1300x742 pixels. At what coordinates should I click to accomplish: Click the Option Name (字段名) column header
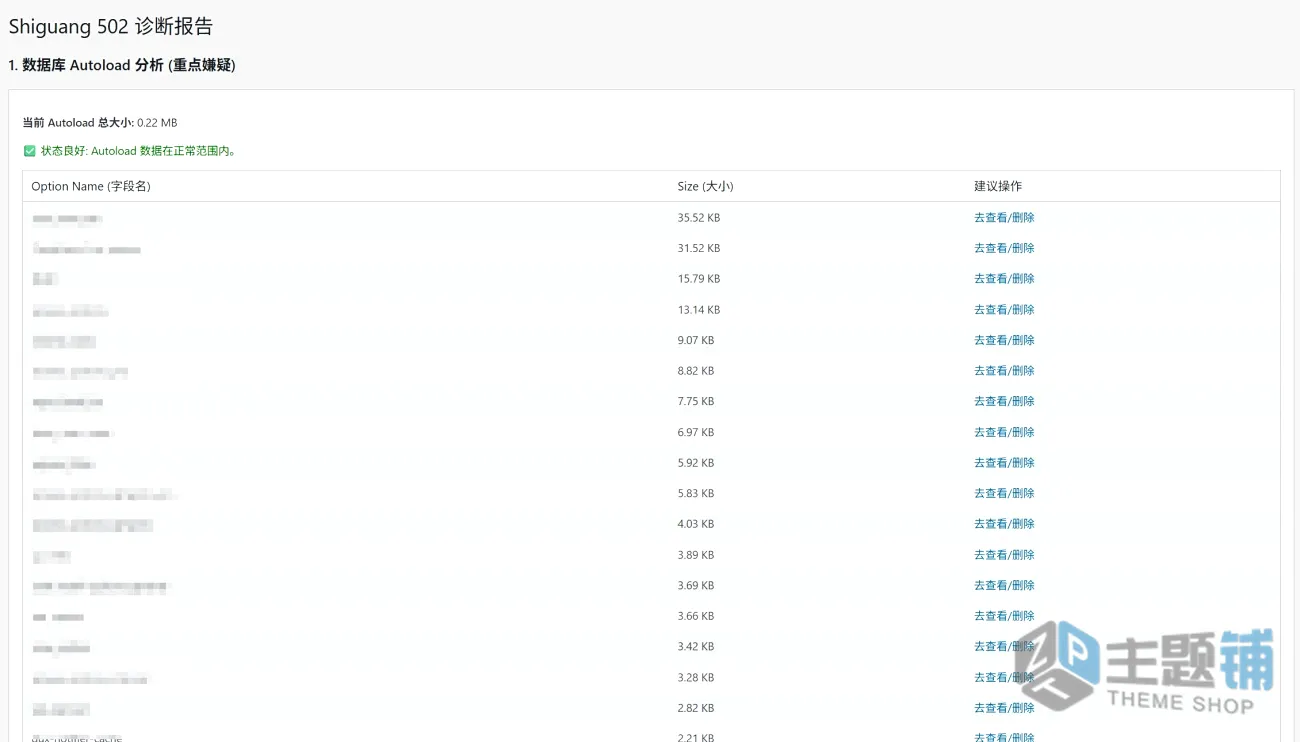[x=91, y=186]
